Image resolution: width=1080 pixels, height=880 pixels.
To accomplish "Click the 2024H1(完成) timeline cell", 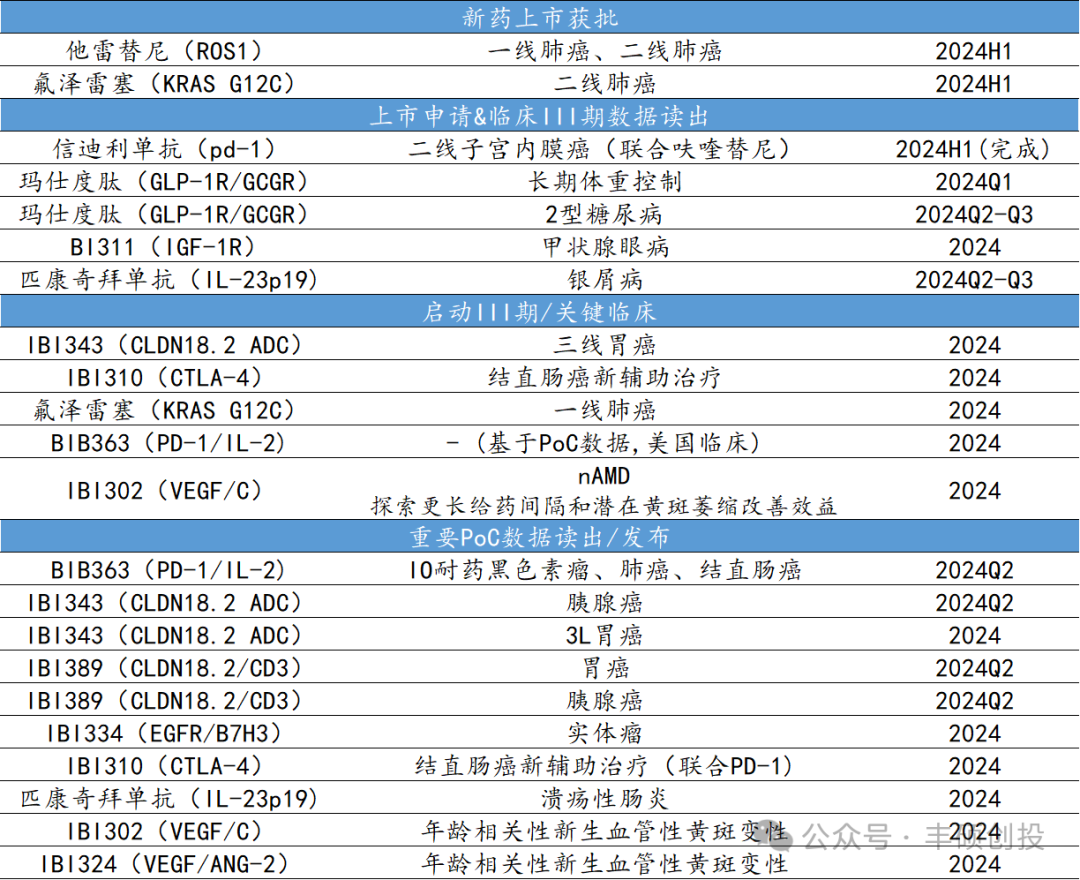I will coord(975,148).
